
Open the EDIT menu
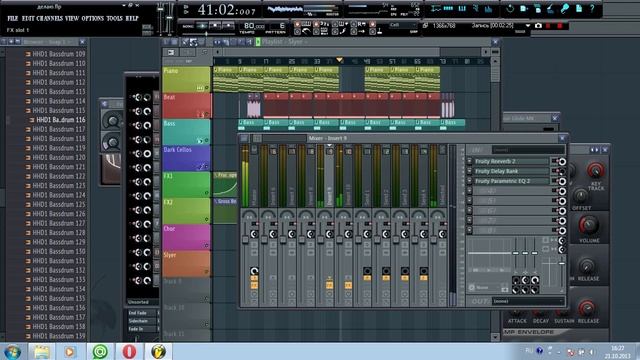pos(28,18)
